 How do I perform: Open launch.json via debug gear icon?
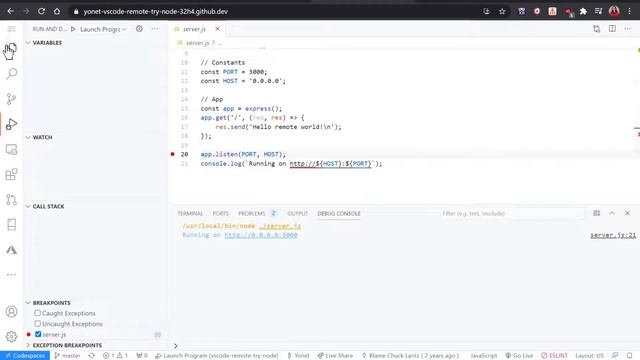(x=139, y=29)
